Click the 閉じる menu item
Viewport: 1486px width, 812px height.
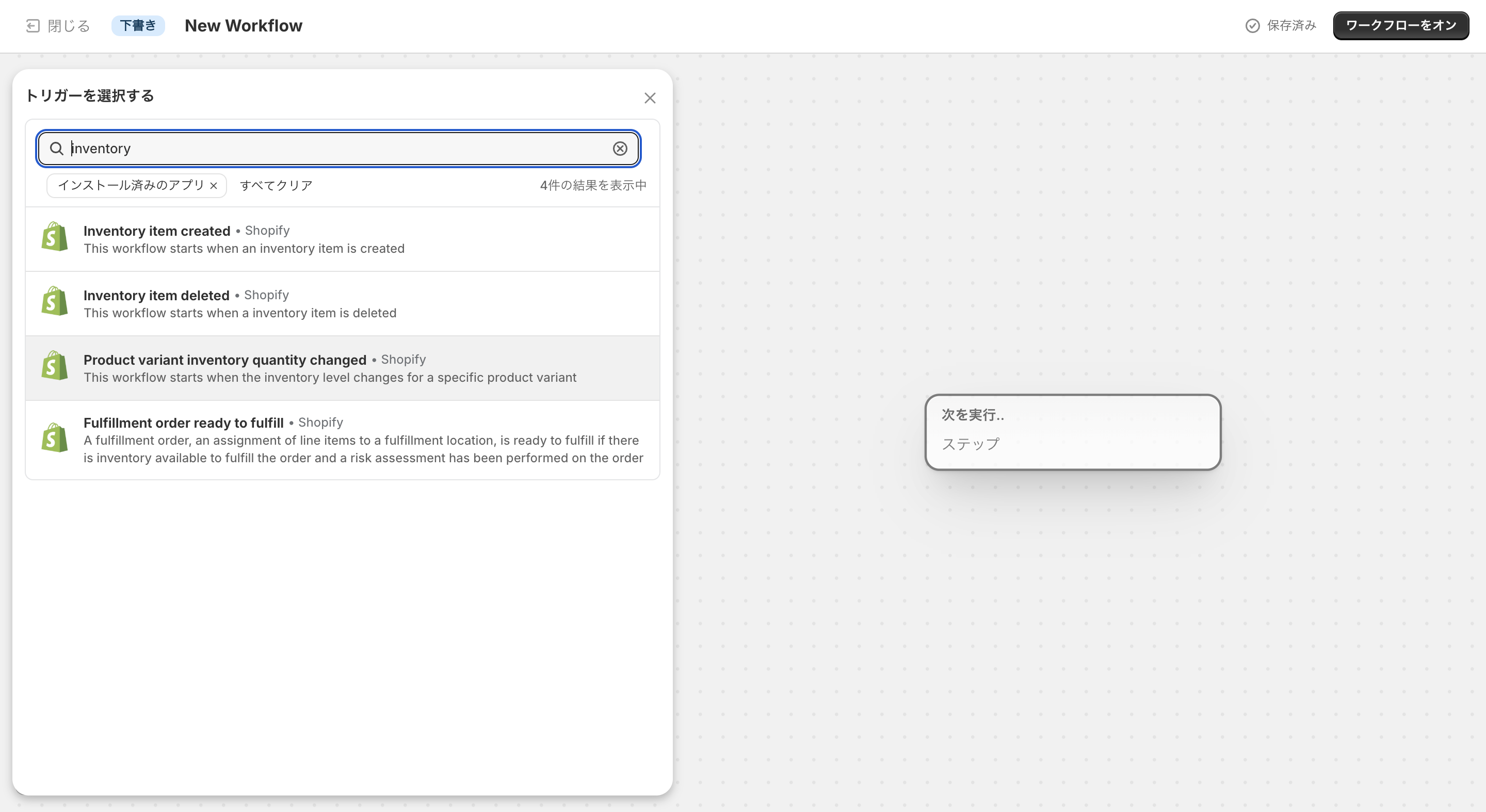pos(68,25)
